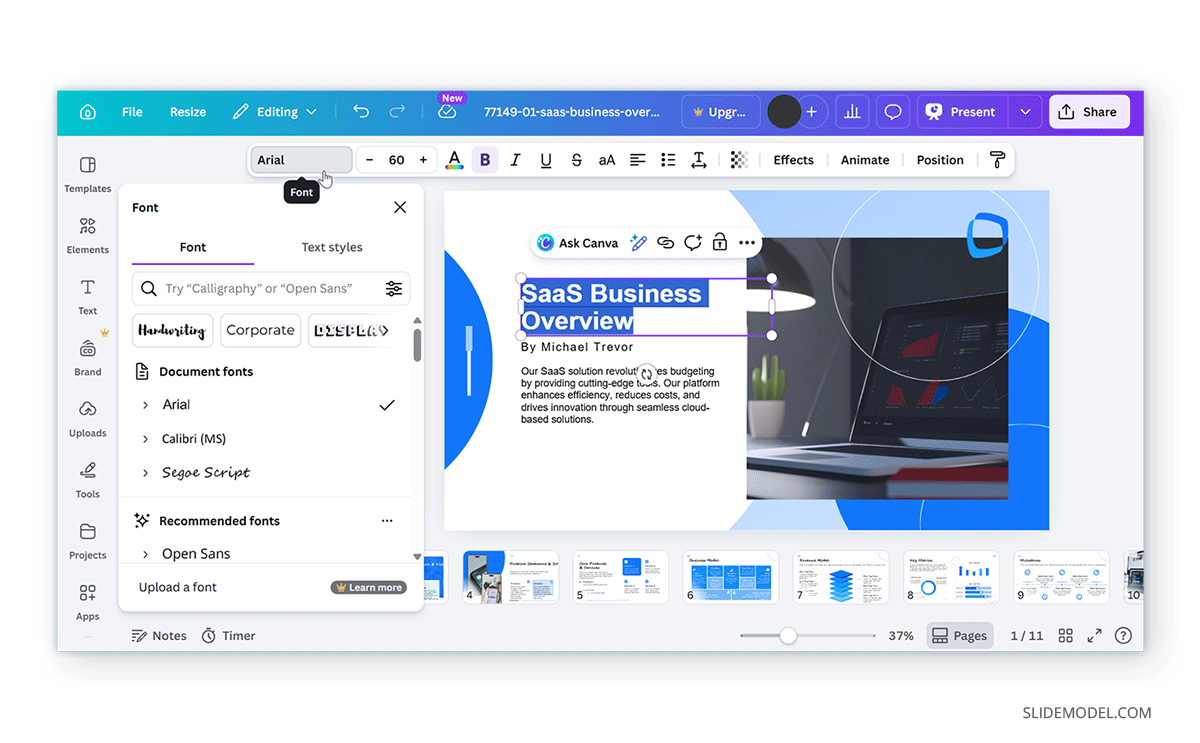Open Apps in the sidebar

[x=88, y=601]
